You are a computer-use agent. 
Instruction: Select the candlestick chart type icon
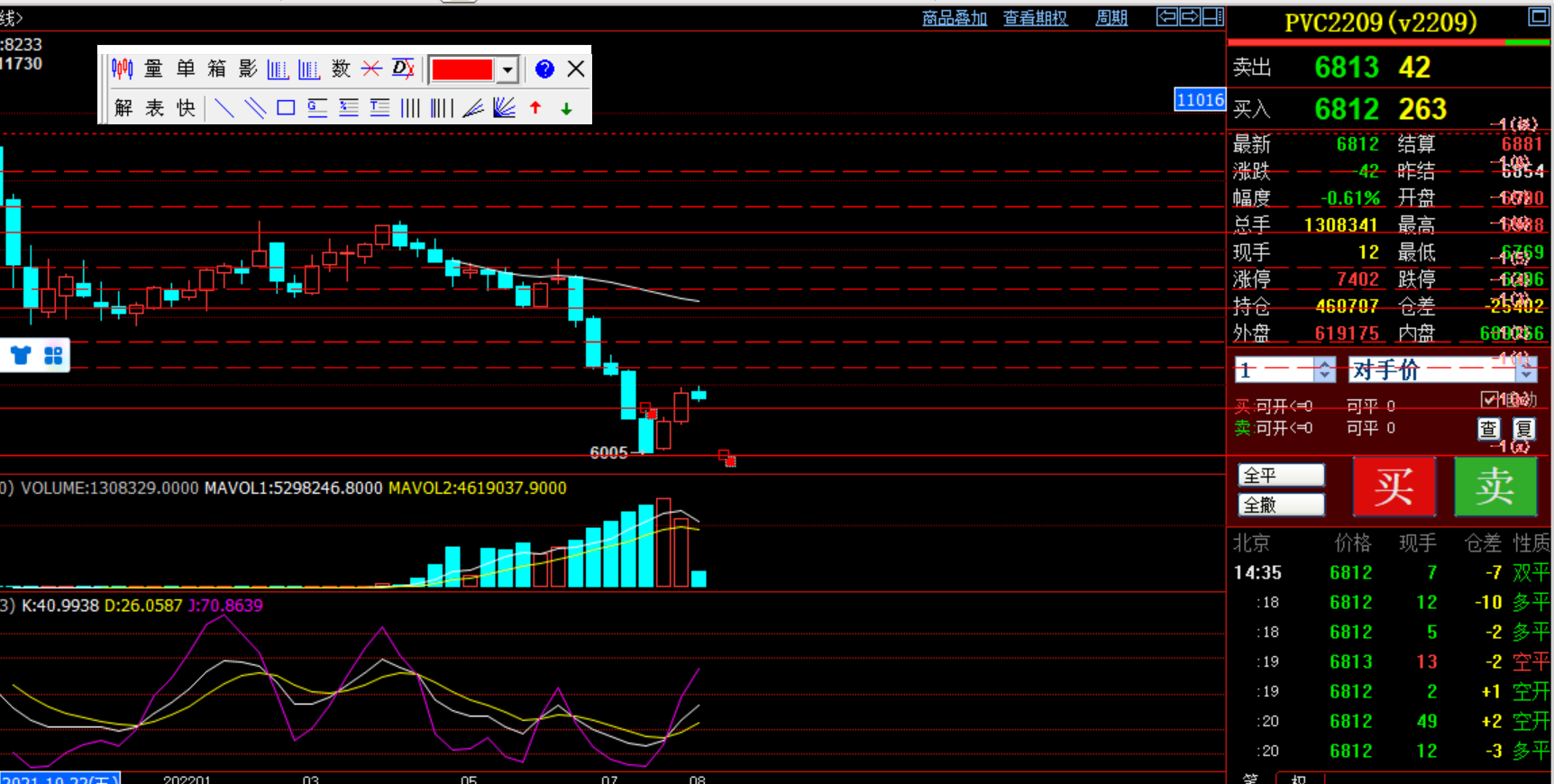pyautogui.click(x=123, y=68)
